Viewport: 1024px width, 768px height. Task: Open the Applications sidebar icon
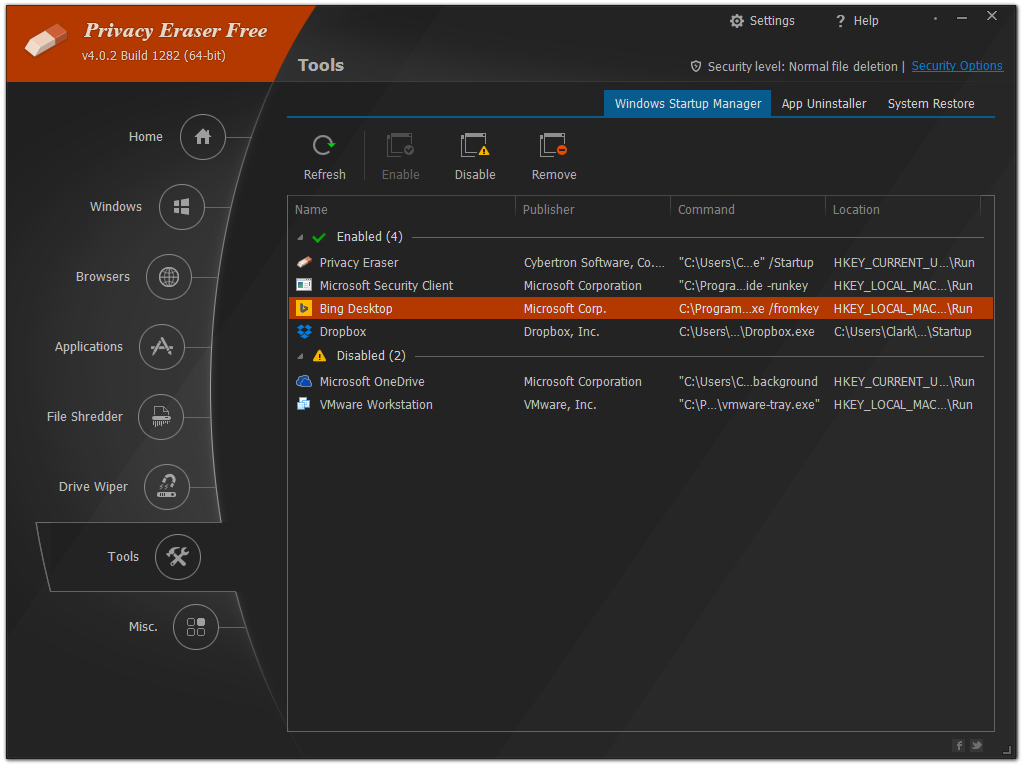(x=162, y=347)
